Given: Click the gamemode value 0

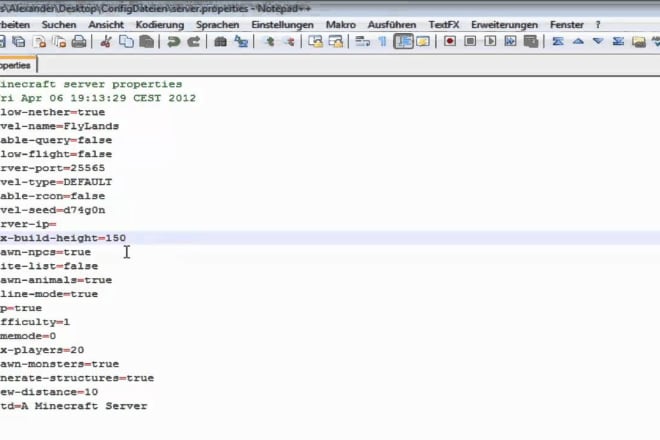Looking at the screenshot, I should [x=53, y=336].
